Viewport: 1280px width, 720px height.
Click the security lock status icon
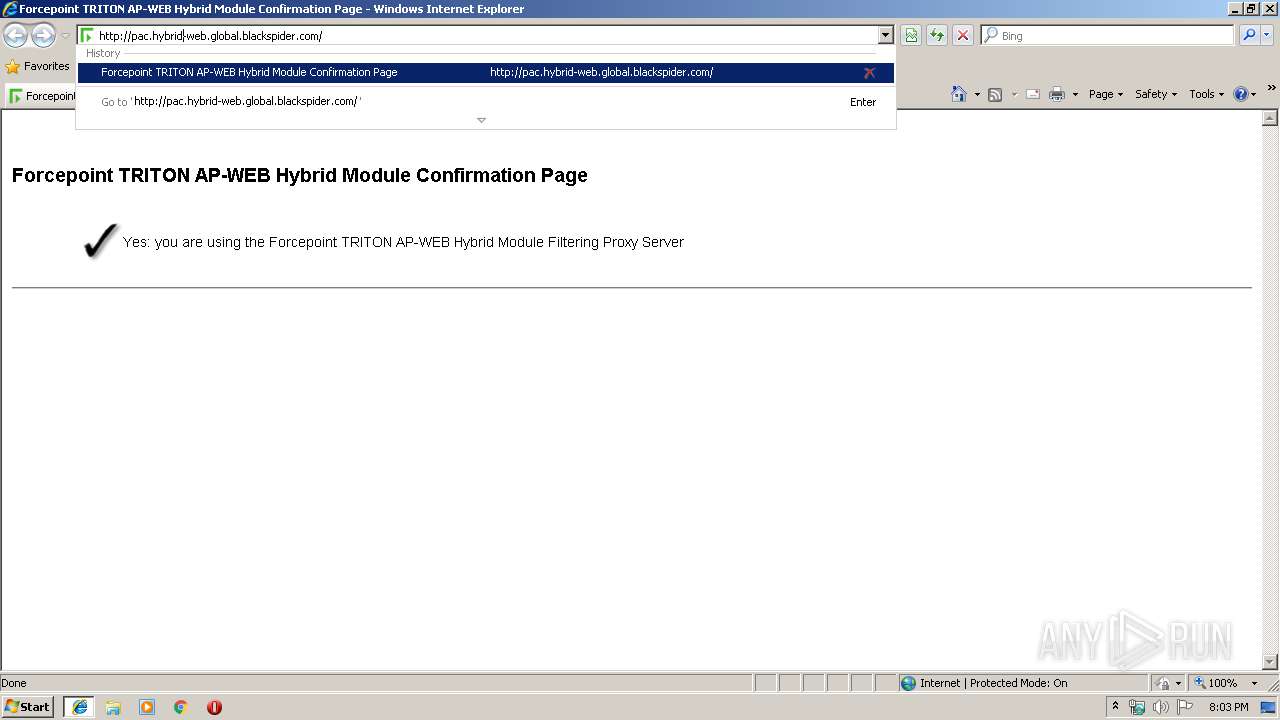[1163, 683]
